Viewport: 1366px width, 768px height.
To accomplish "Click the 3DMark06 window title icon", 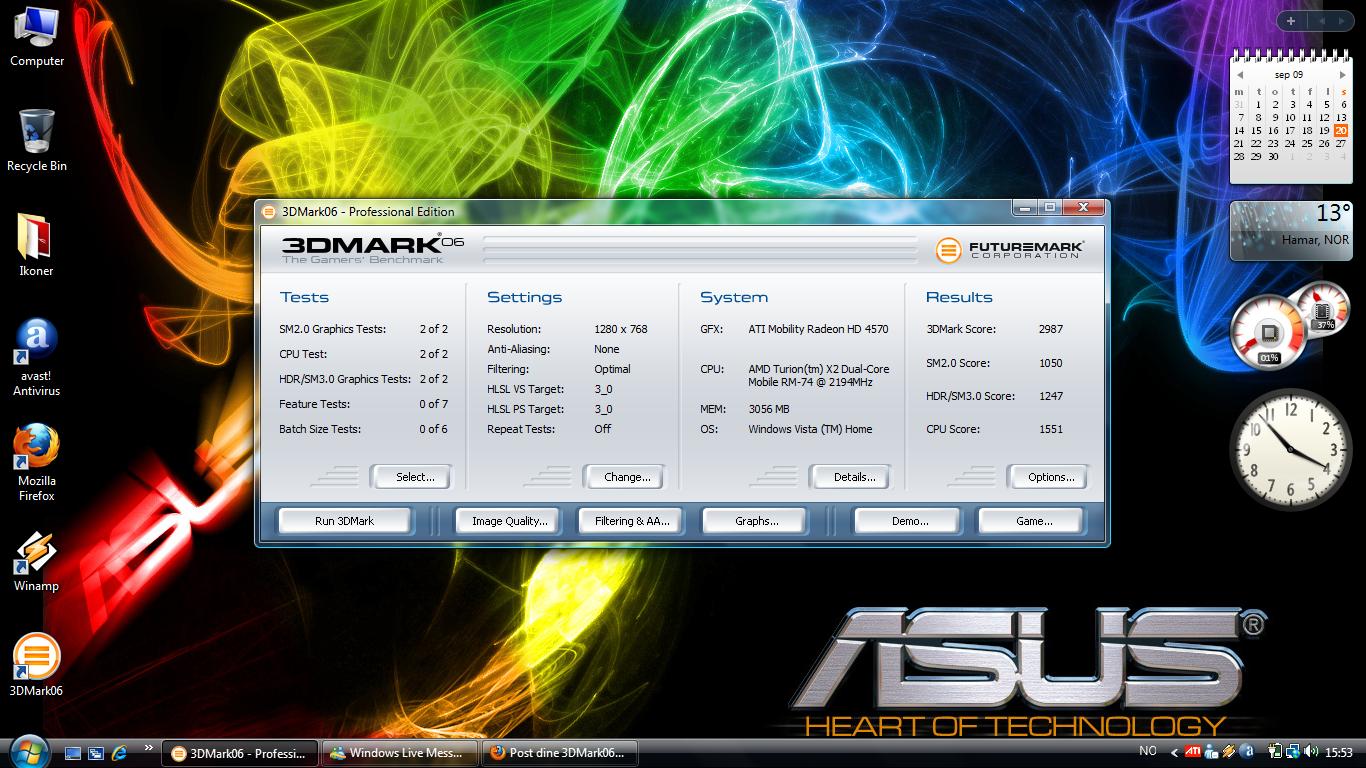I will click(269, 211).
